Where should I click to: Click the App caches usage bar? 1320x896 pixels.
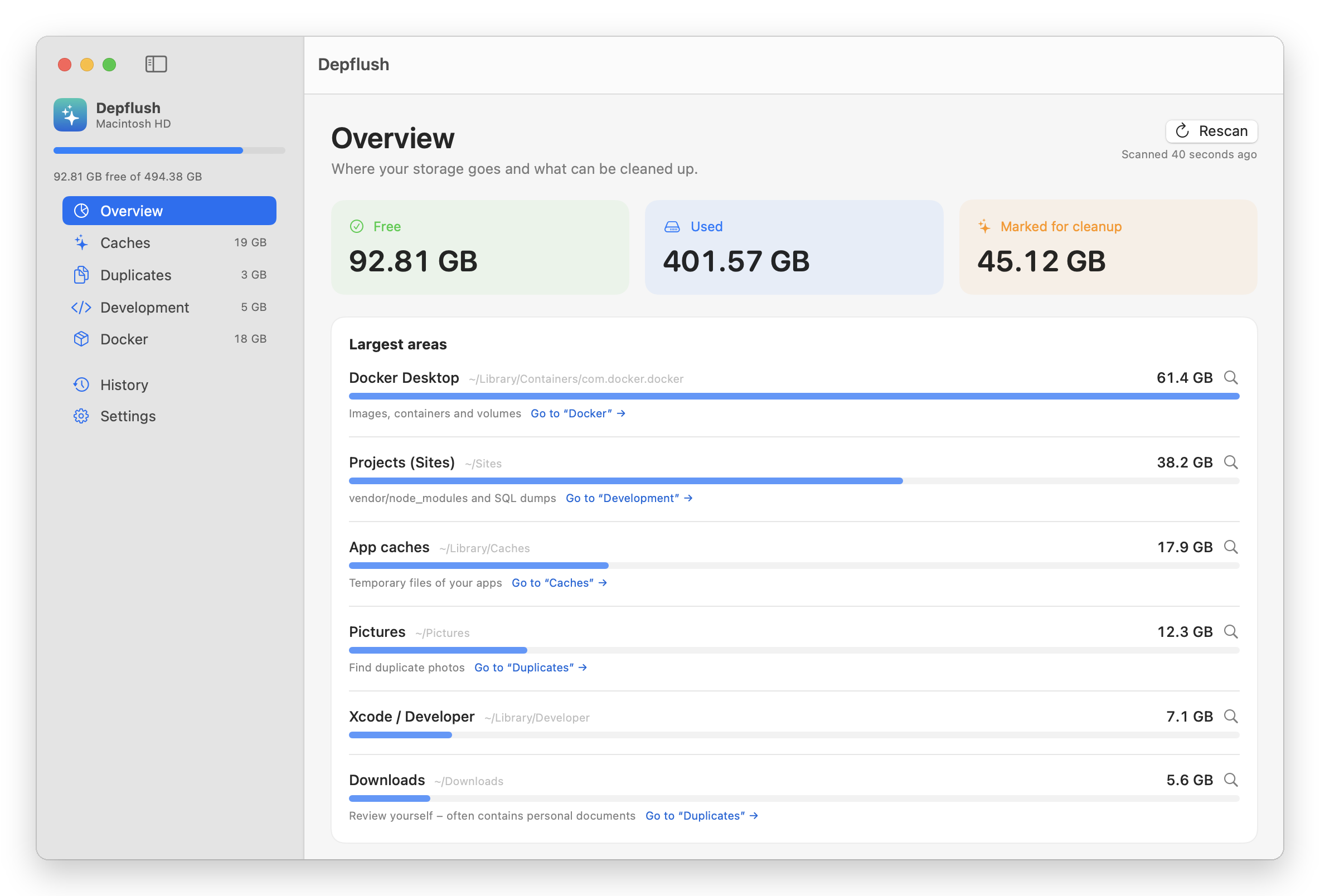pyautogui.click(x=794, y=566)
